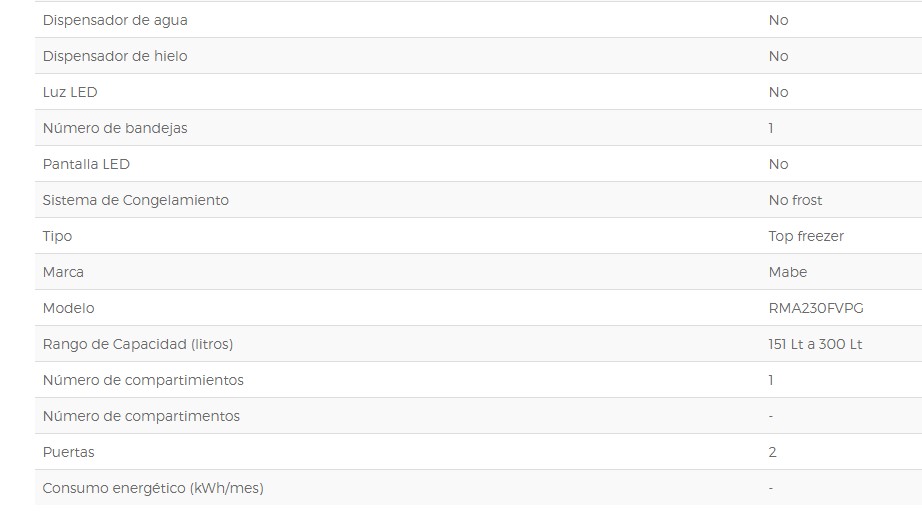Click the "Rango de Capacidad (litros)" label
This screenshot has height=513, width=922.
coord(138,344)
